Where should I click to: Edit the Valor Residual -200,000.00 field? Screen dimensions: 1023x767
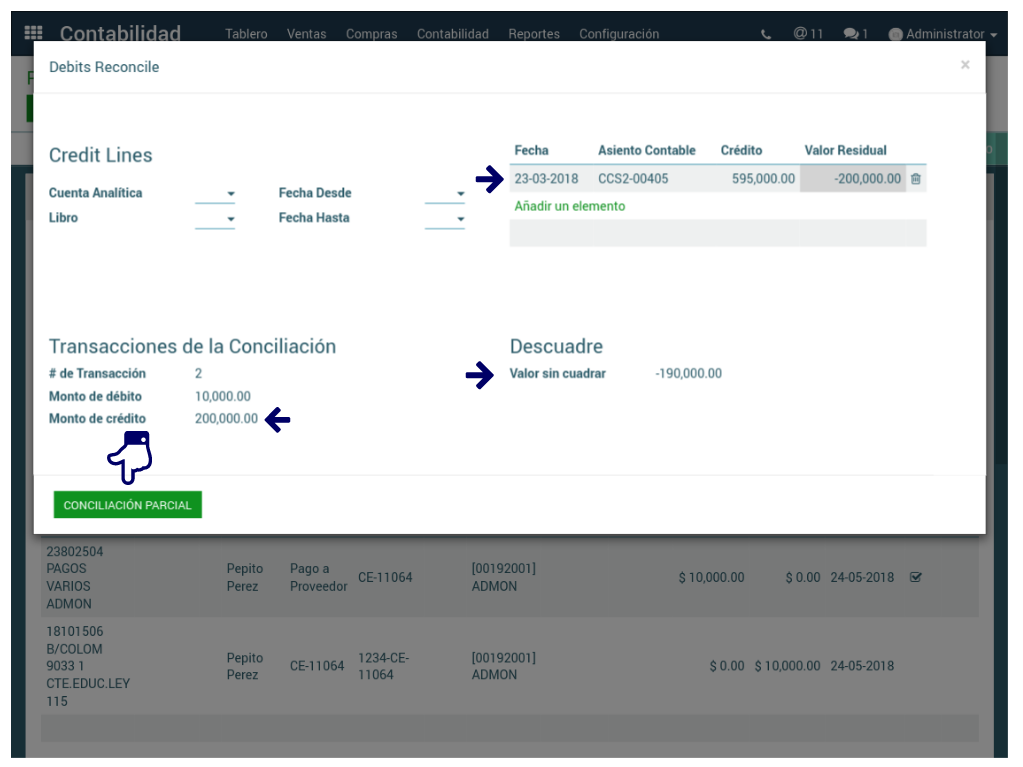852,179
